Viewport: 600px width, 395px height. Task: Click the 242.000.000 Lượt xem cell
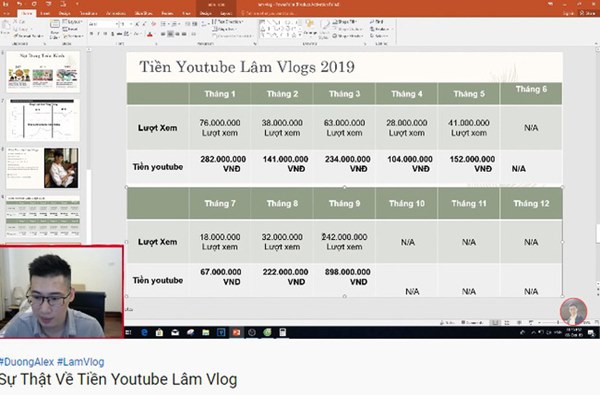pyautogui.click(x=344, y=242)
